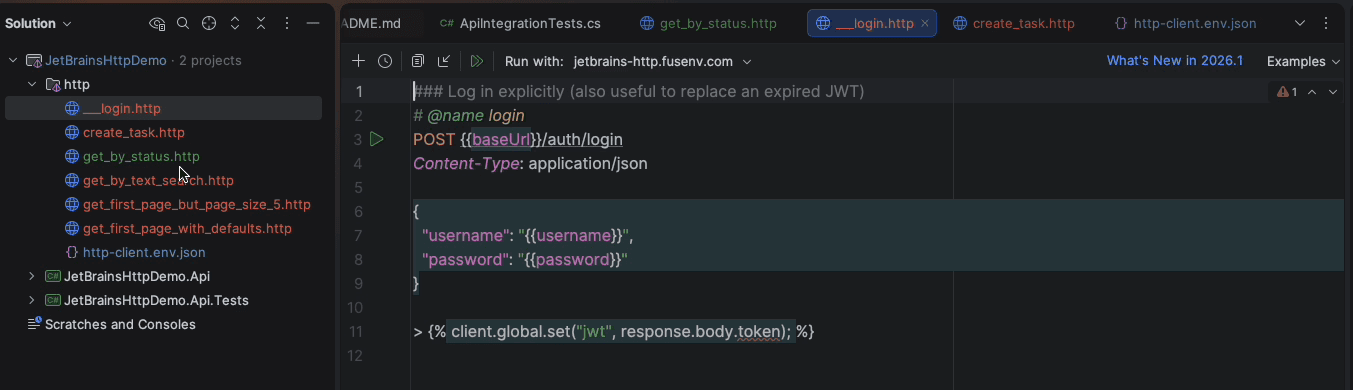The height and width of the screenshot is (390, 1353).
Task: Click the @name login comment line
Action: [x=469, y=116]
